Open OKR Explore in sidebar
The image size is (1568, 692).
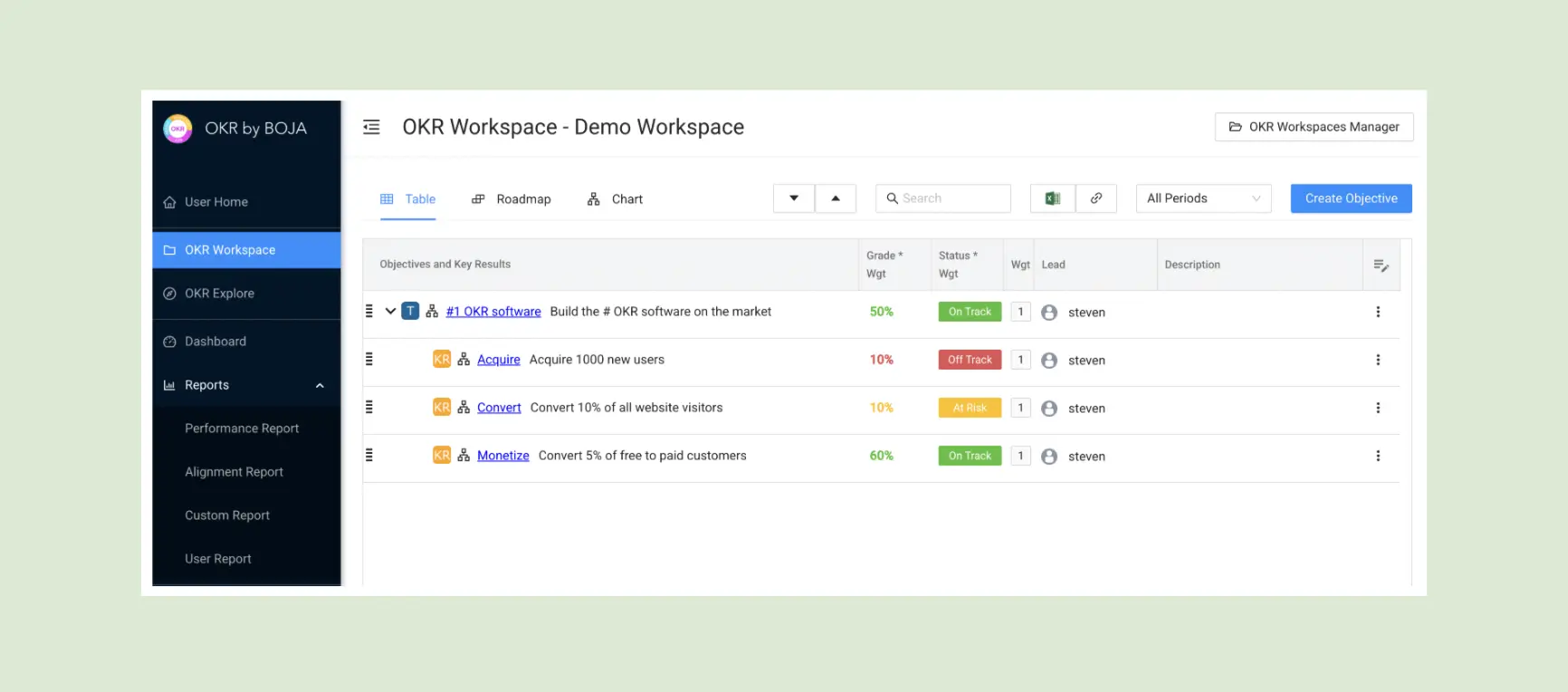[246, 293]
